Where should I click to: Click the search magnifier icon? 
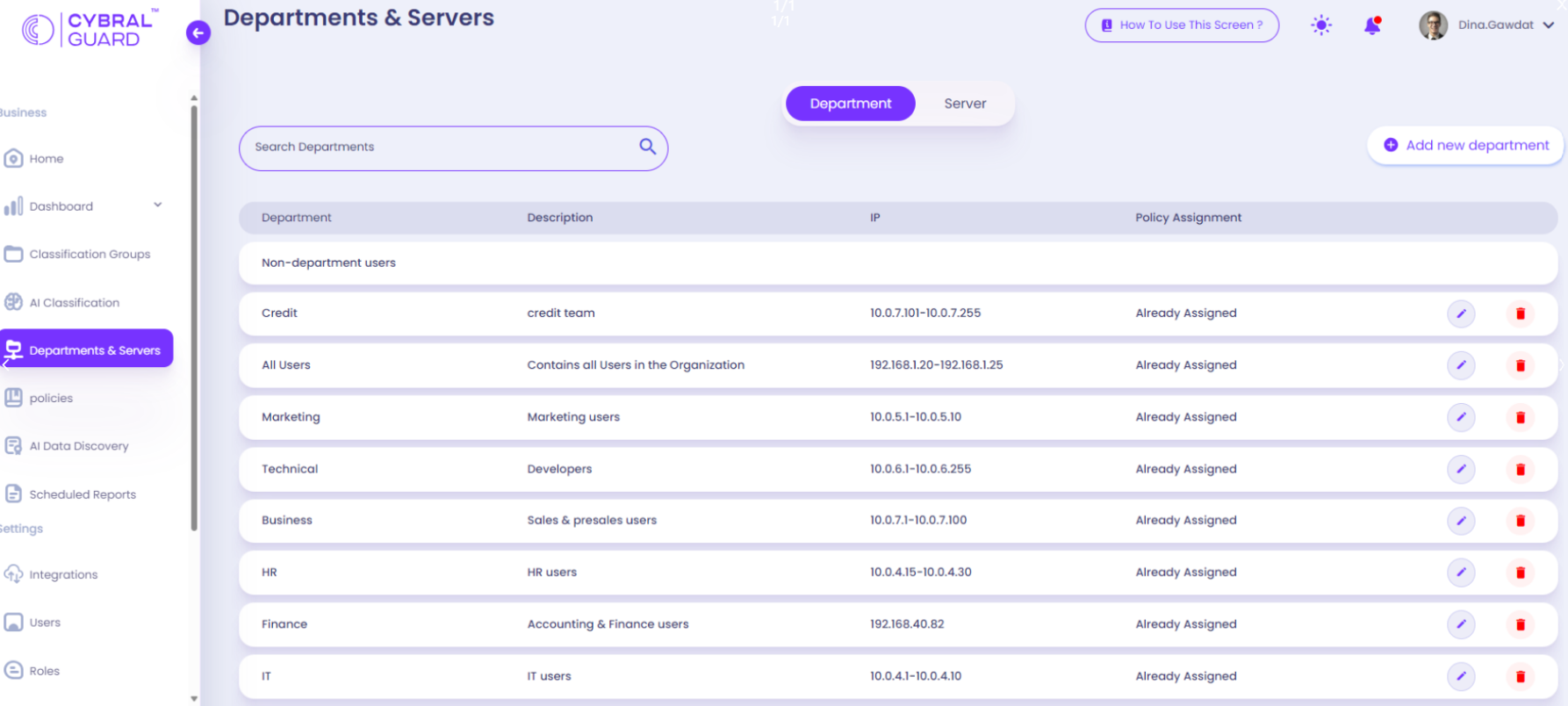[x=647, y=147]
